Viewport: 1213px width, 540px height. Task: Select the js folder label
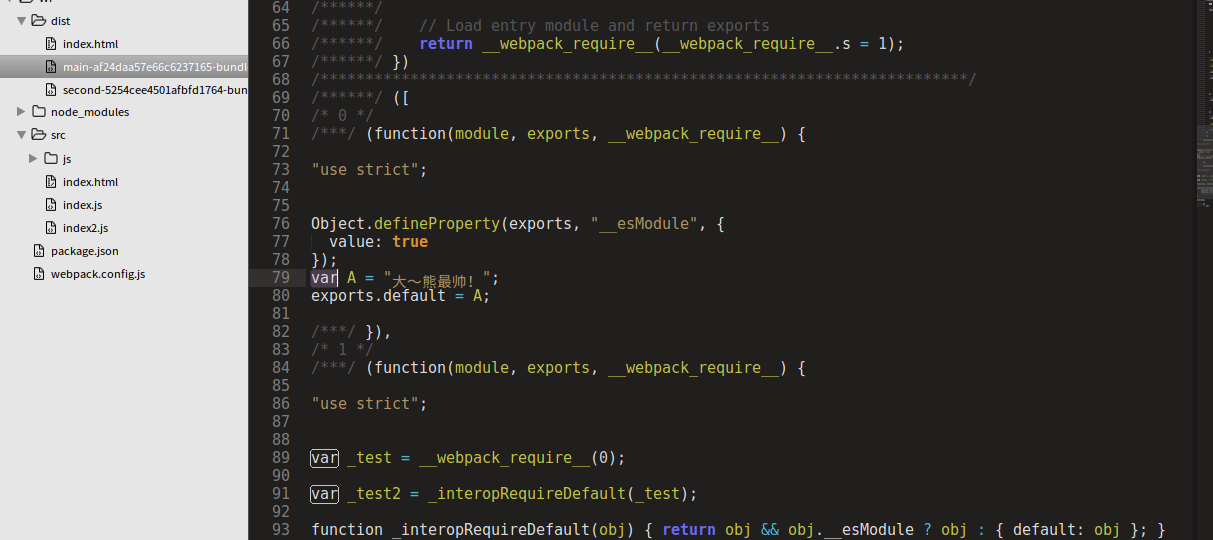(x=67, y=159)
